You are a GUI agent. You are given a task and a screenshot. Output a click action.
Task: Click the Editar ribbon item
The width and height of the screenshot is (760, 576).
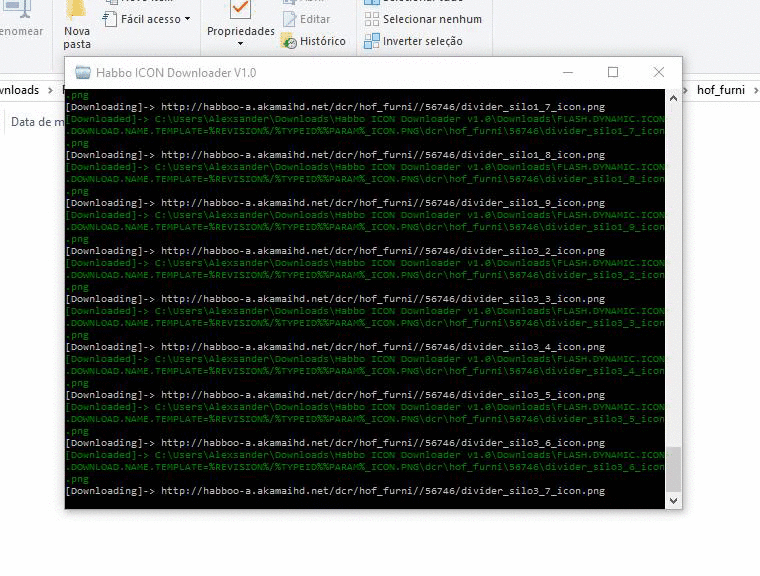pos(306,19)
